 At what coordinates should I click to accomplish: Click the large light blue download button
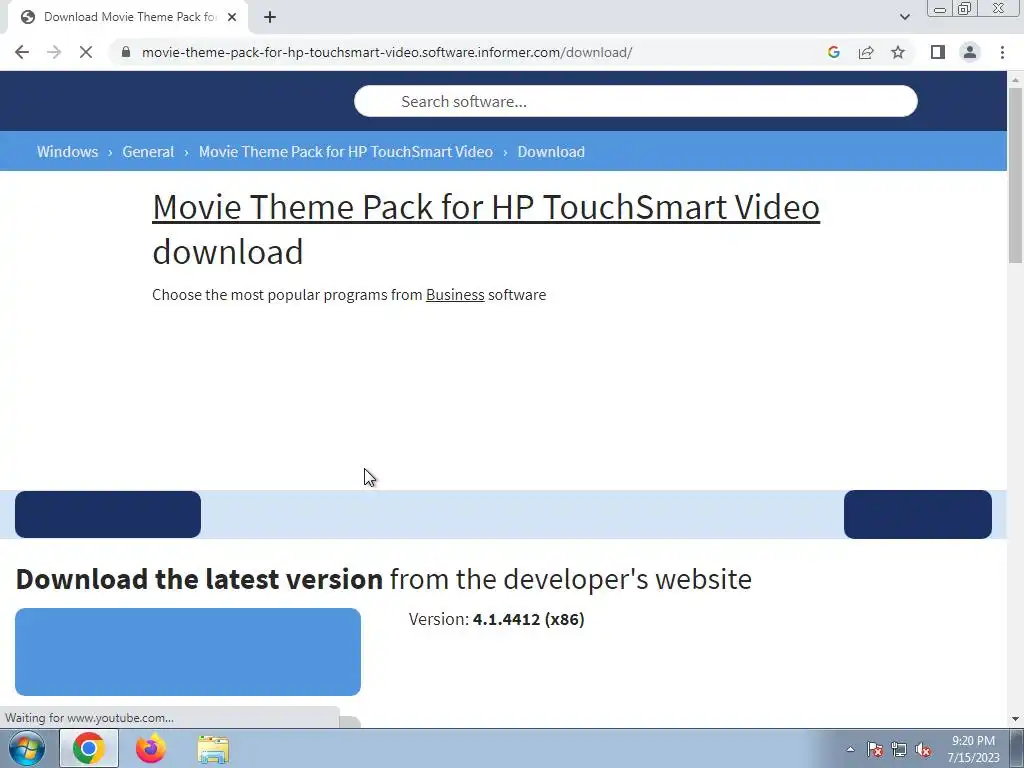(x=188, y=652)
